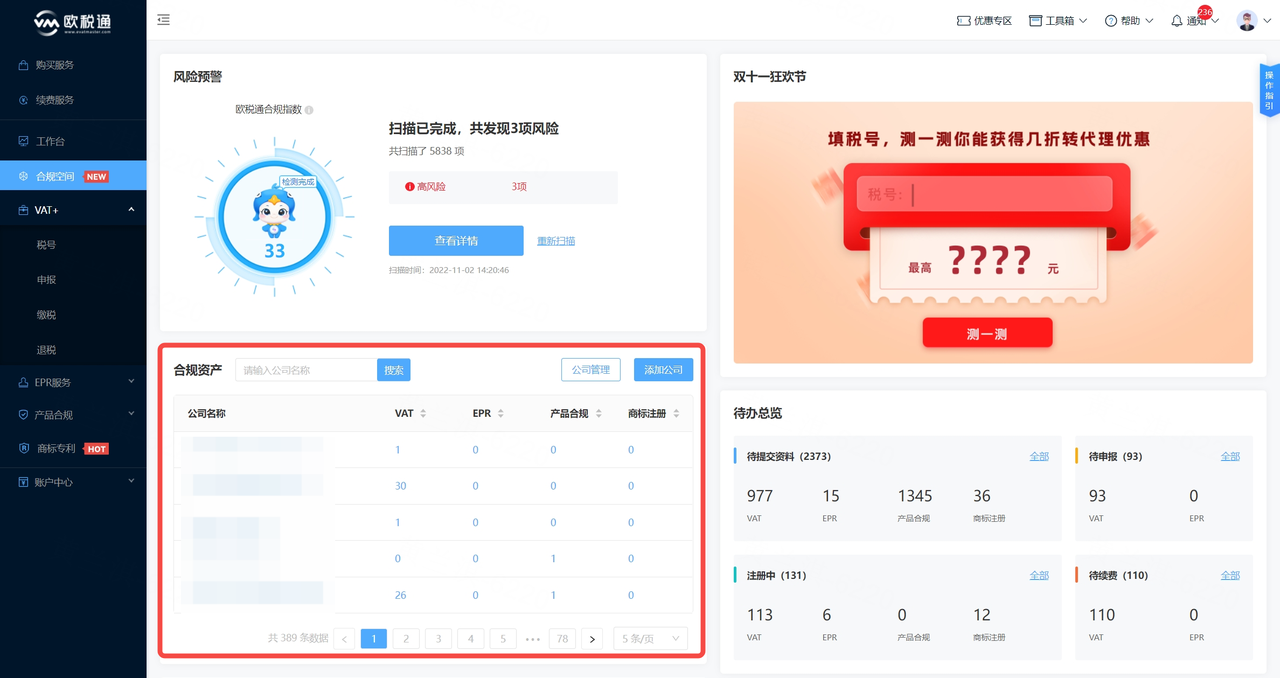The height and width of the screenshot is (678, 1280).
Task: Open the 工具箱 toolbox icon
Action: pyautogui.click(x=1037, y=19)
